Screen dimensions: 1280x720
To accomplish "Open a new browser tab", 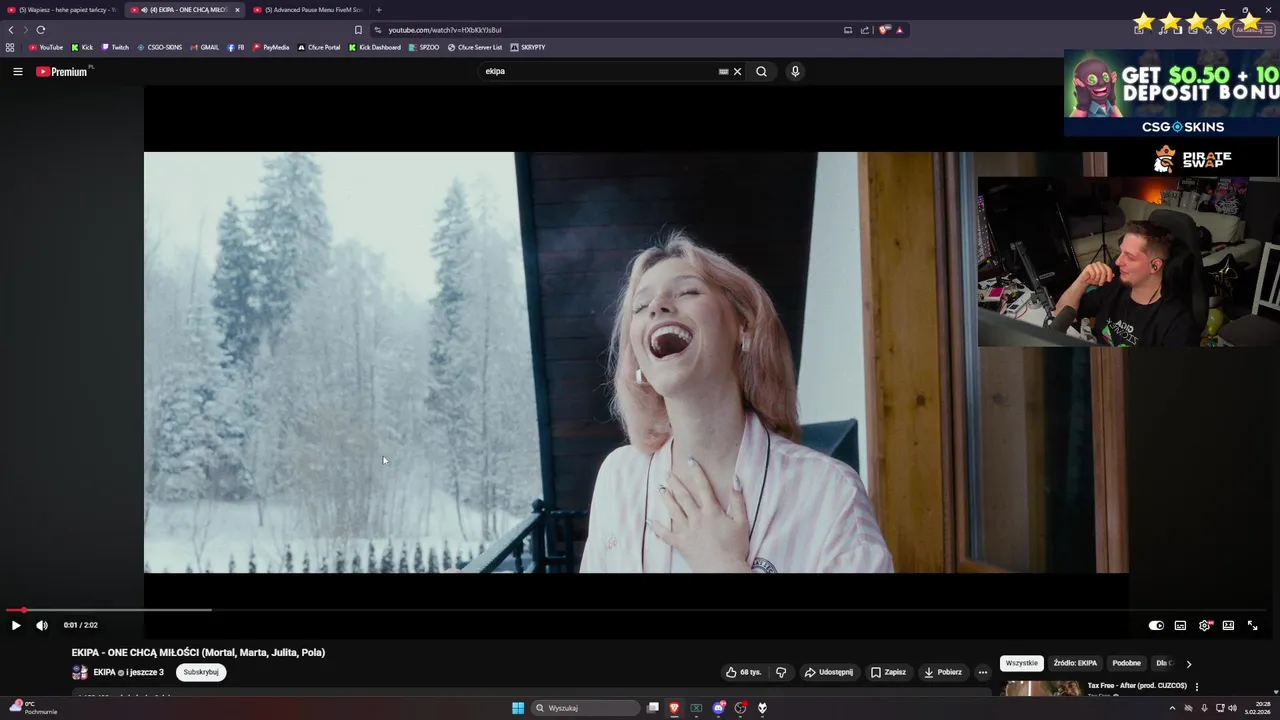I will coord(378,10).
